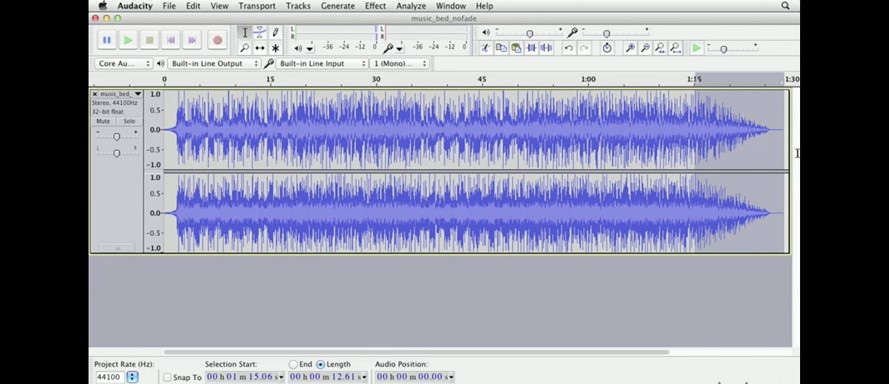Select the Zoom (magnifier) tool
Screen dimensions: 889x384
245,48
